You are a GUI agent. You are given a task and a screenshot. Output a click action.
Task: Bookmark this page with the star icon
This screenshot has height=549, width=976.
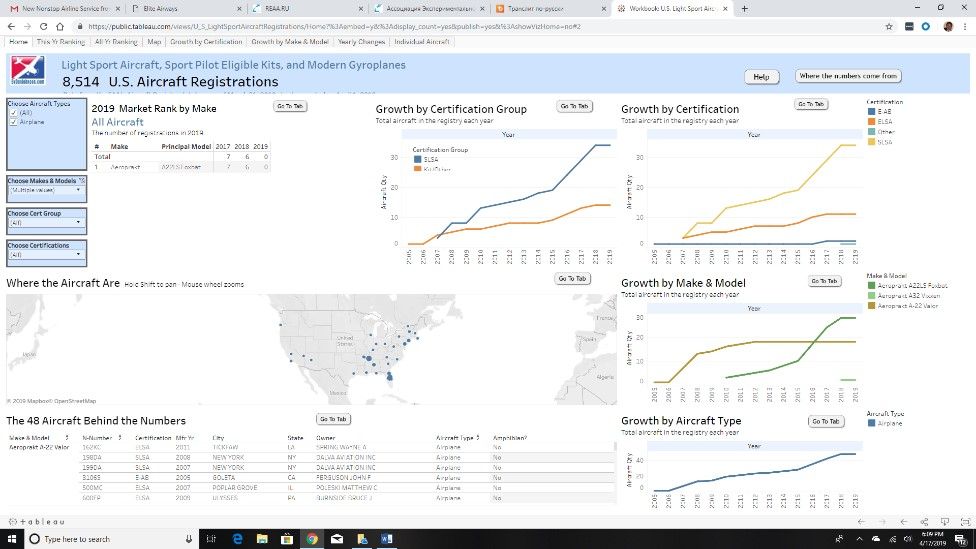[x=889, y=26]
